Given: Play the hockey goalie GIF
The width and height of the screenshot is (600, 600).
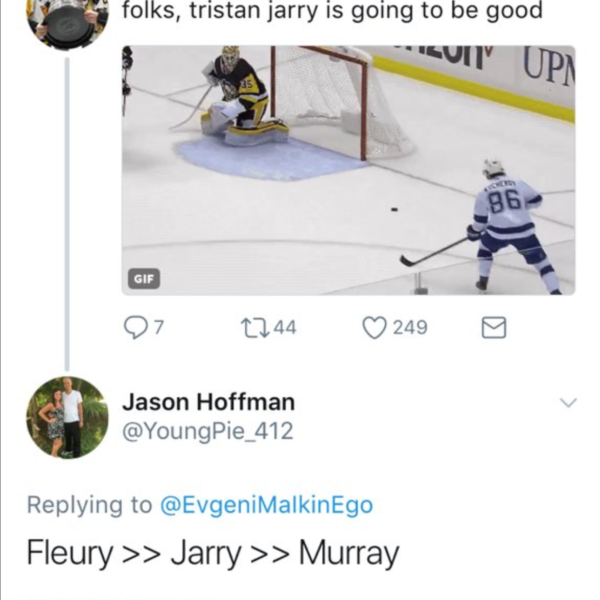Looking at the screenshot, I should 348,170.
